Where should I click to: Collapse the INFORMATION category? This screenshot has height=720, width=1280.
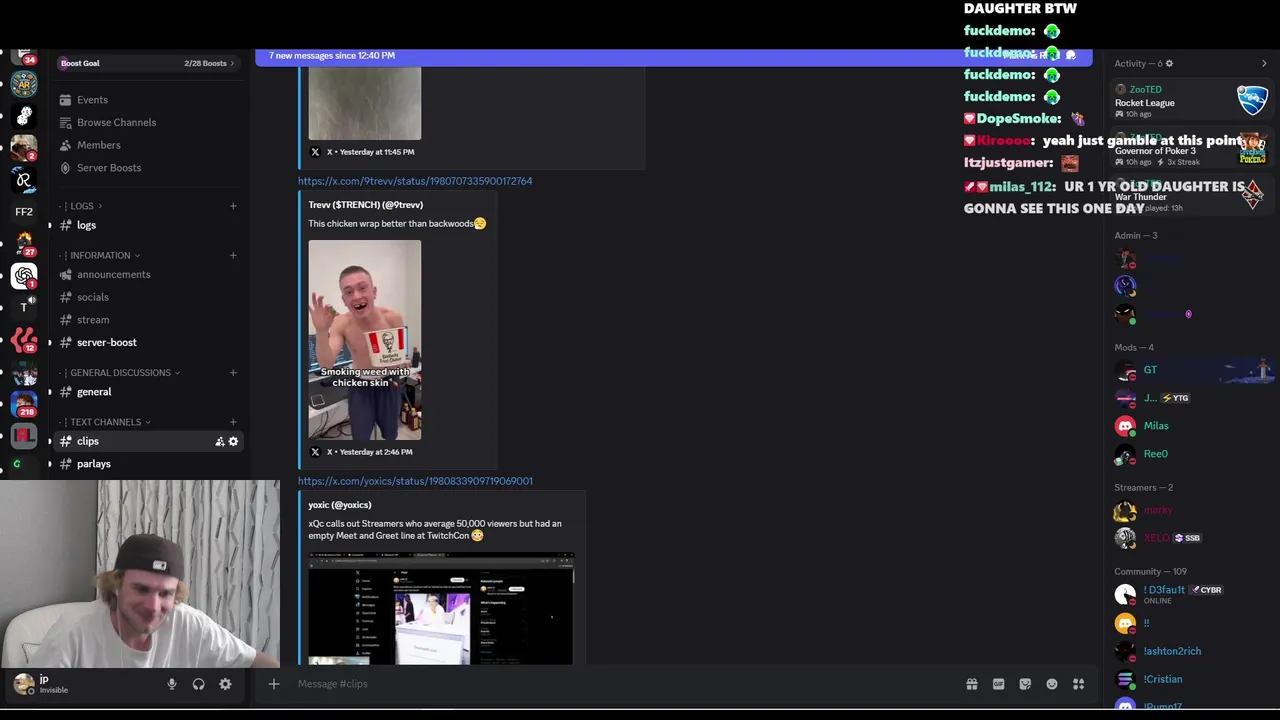click(100, 255)
